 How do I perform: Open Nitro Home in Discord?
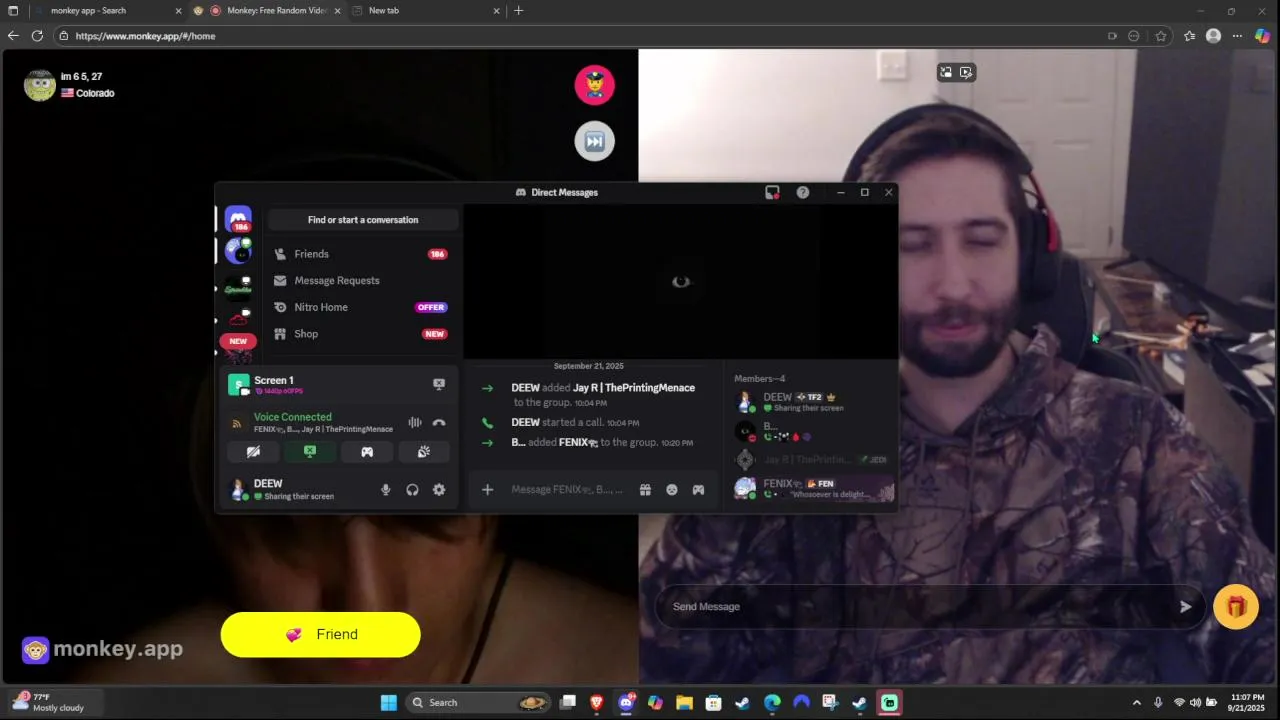[363, 307]
